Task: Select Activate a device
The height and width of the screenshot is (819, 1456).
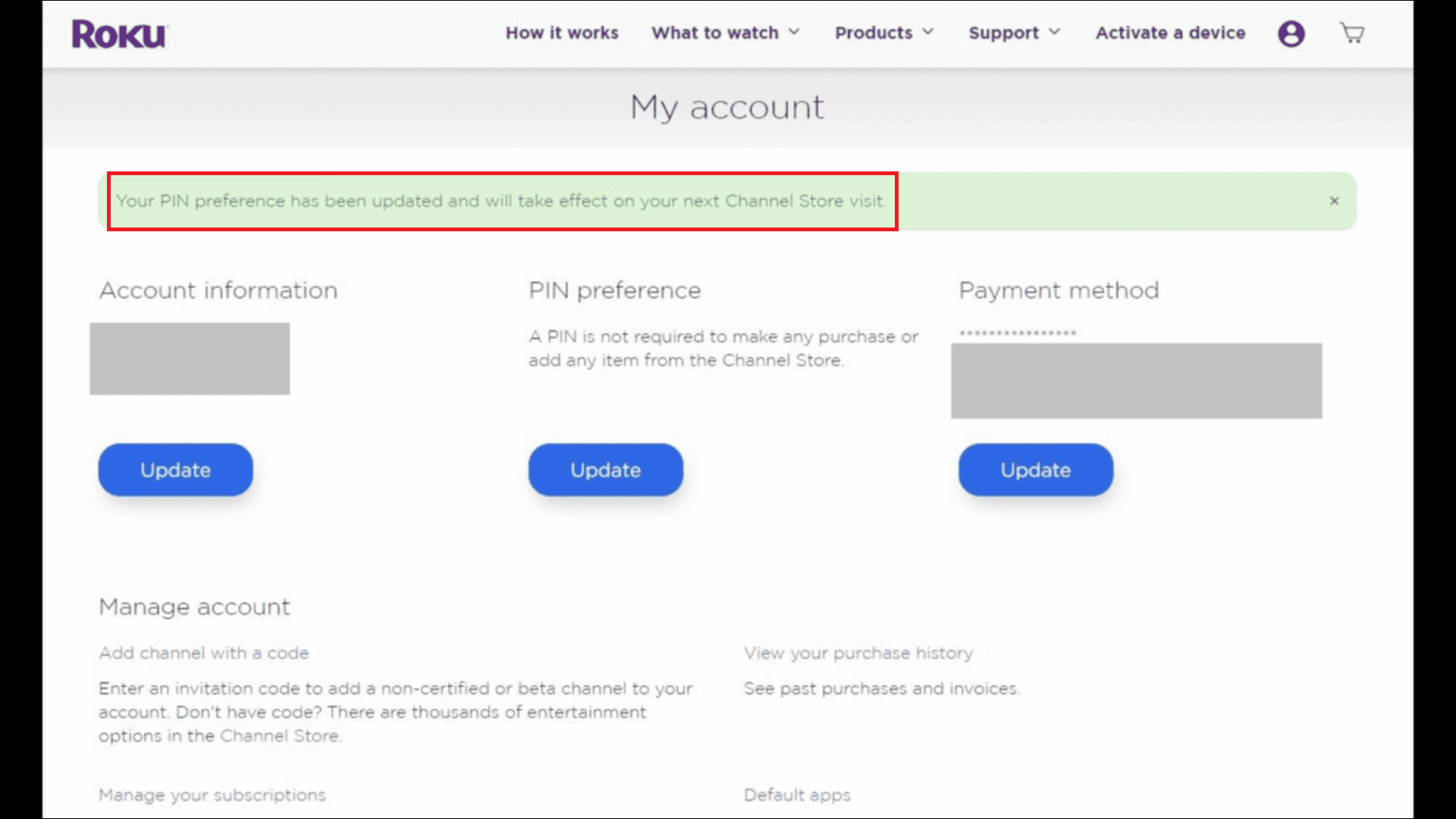Action: [x=1169, y=33]
